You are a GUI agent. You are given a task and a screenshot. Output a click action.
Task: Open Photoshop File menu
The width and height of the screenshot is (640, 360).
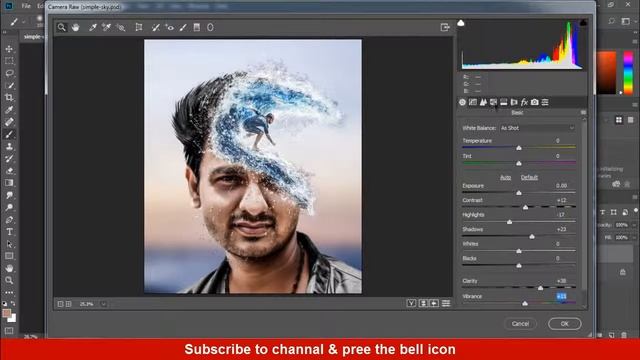[x=26, y=6]
